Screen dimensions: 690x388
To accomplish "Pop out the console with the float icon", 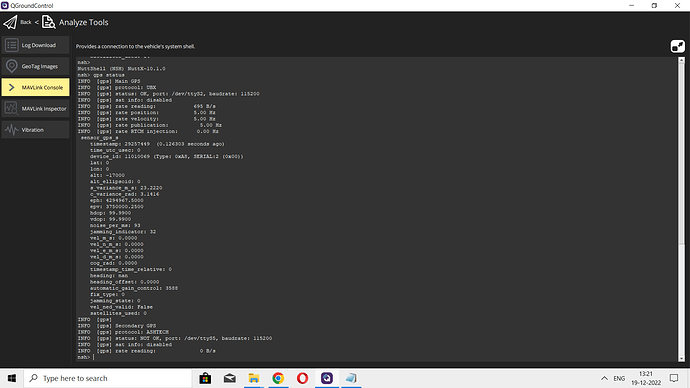I will click(678, 46).
